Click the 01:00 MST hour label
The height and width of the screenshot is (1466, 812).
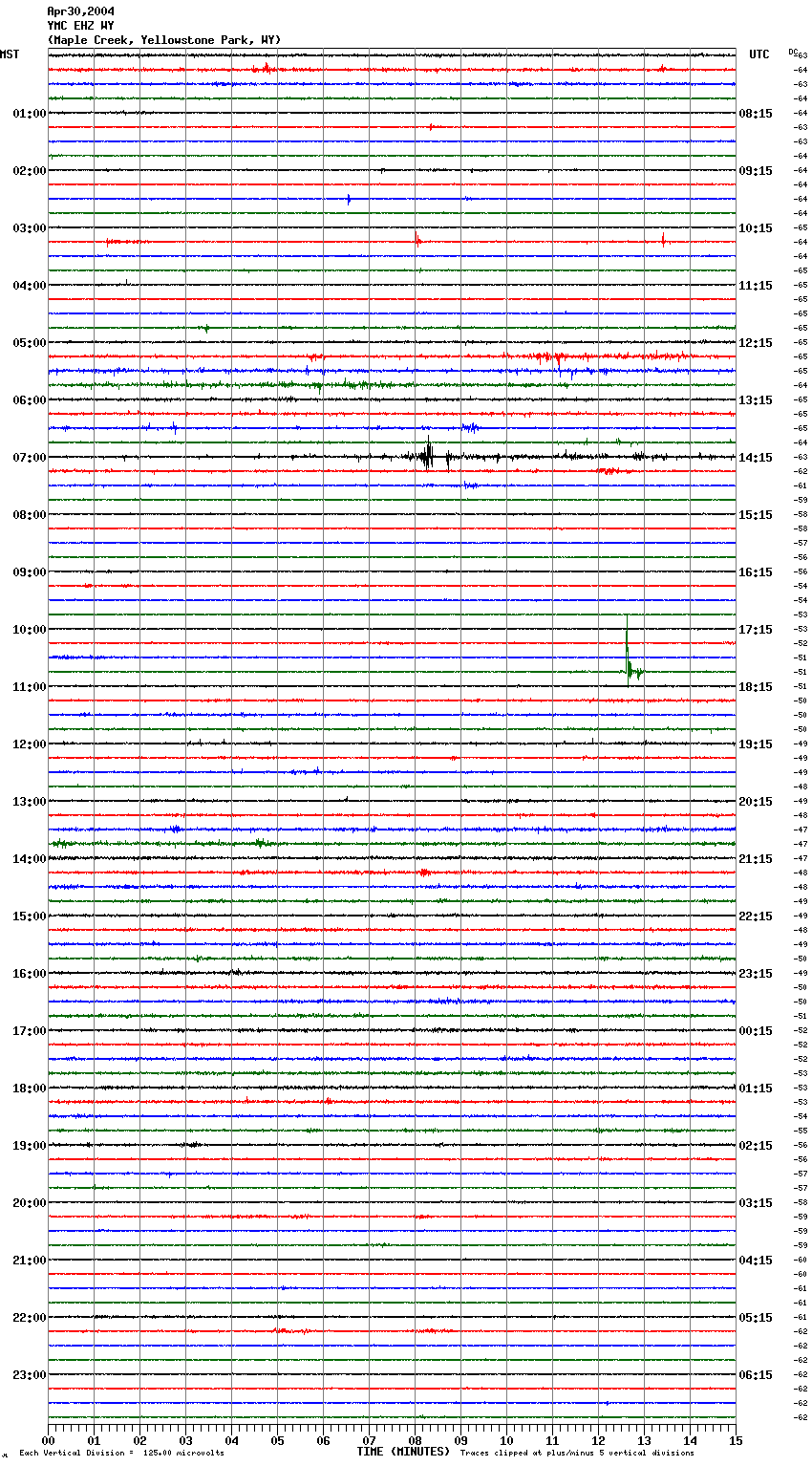tap(30, 113)
